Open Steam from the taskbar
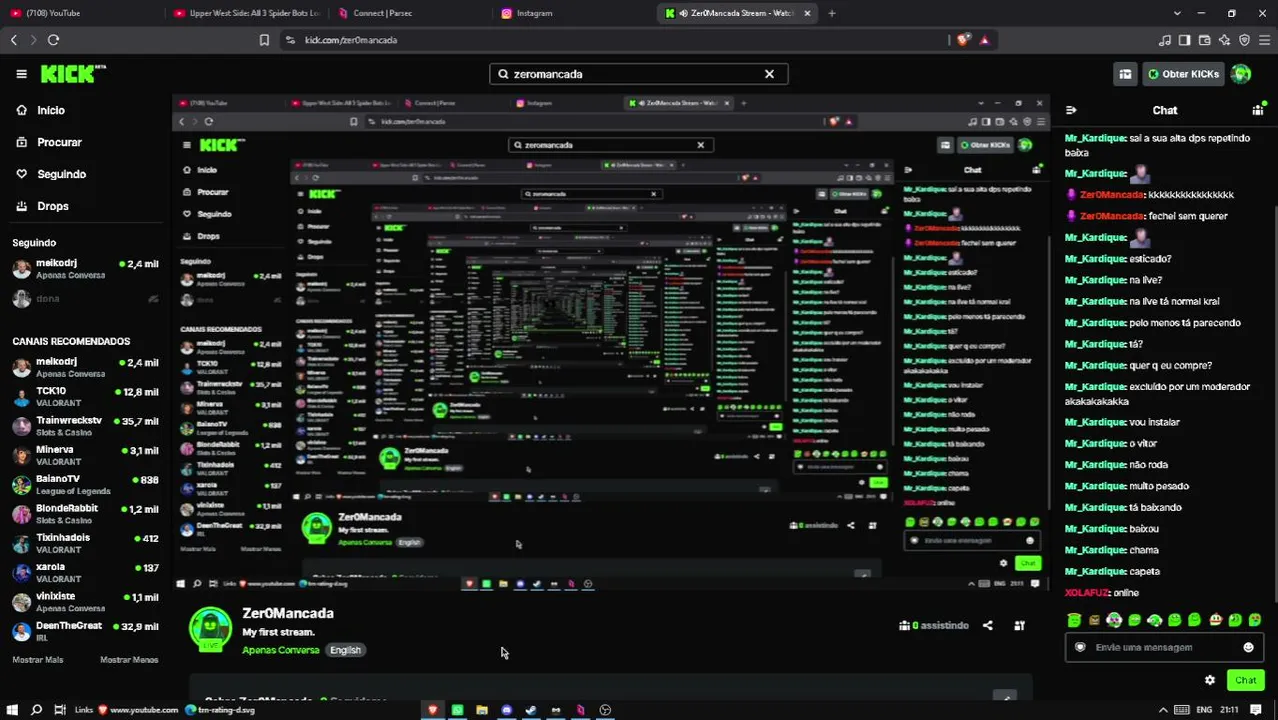The width and height of the screenshot is (1278, 720). [x=531, y=710]
